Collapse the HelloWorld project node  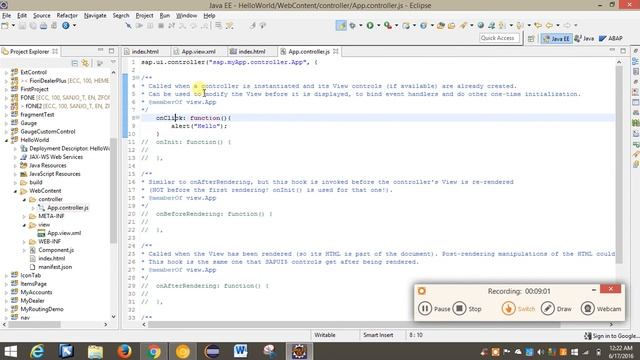(x=6, y=140)
